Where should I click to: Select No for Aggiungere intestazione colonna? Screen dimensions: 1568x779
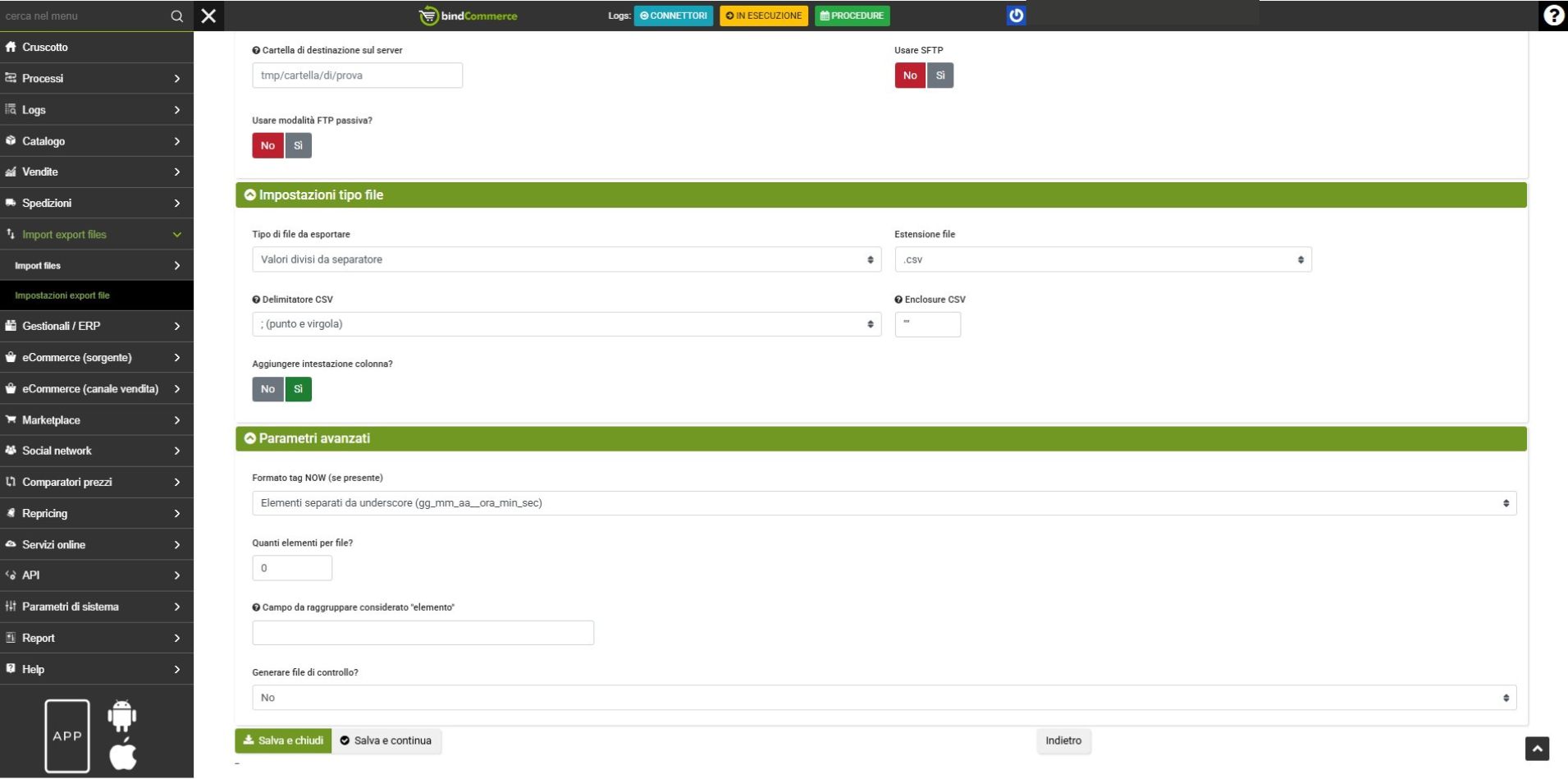pyautogui.click(x=267, y=389)
